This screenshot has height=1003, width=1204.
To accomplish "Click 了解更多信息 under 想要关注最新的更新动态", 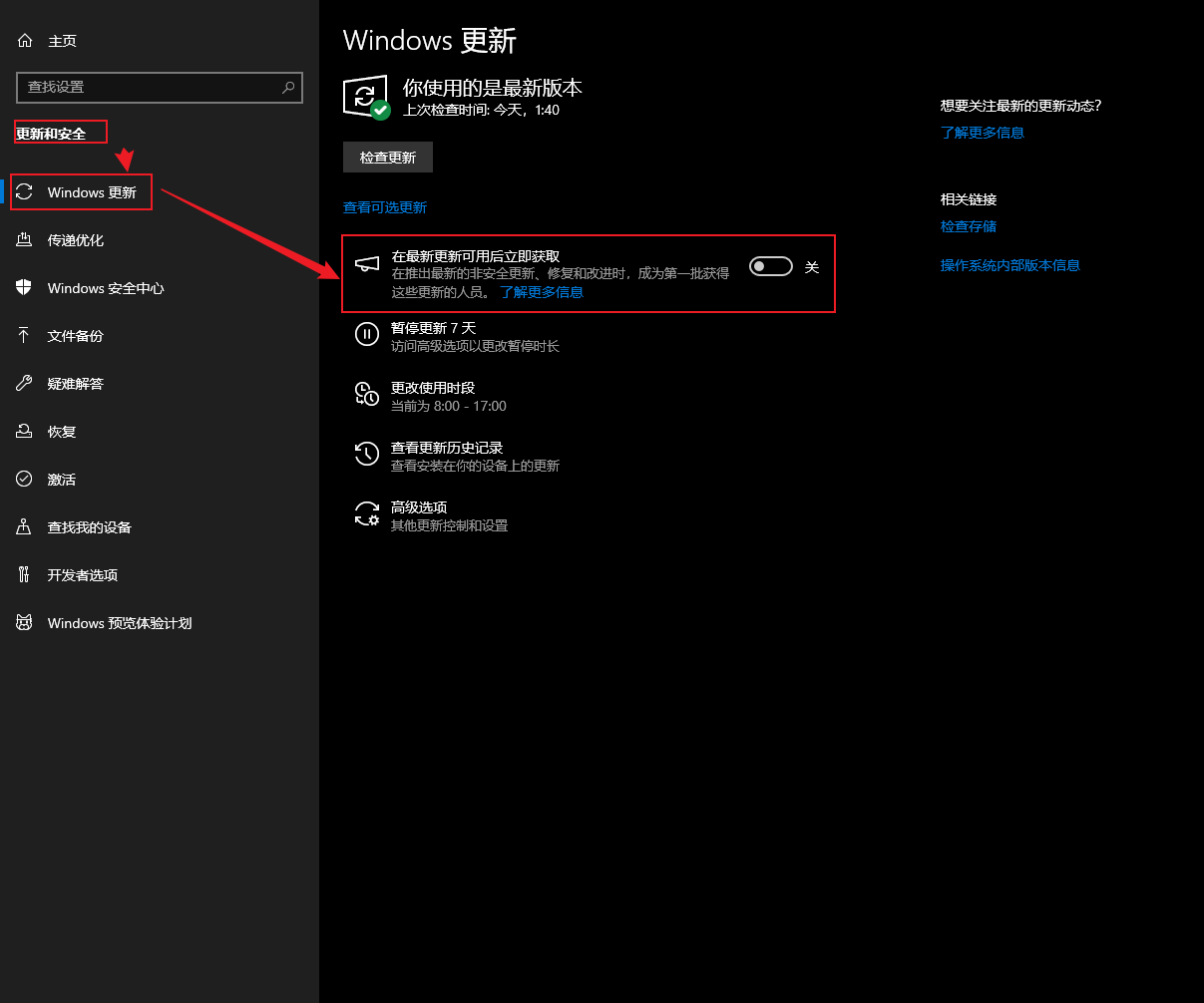I will [983, 133].
